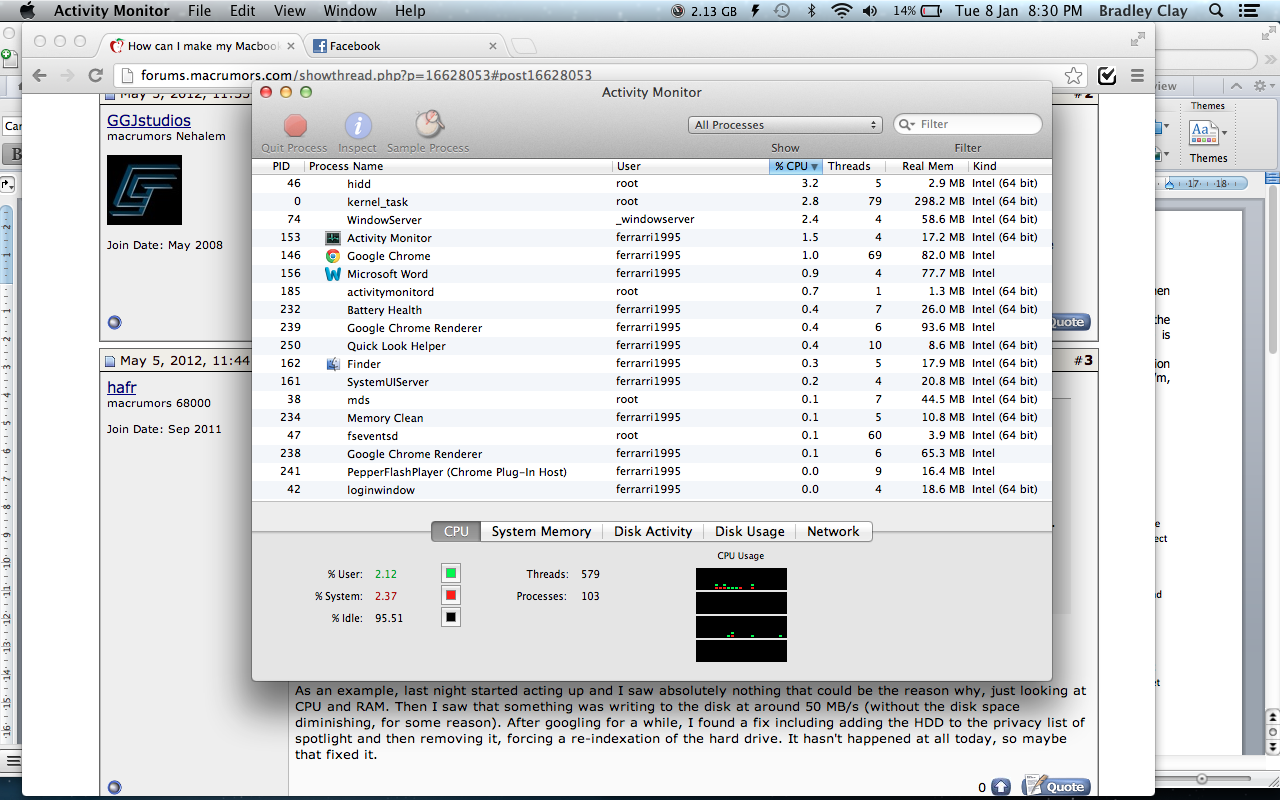Switch to the MacRumors thread browser tab
The width and height of the screenshot is (1280, 800).
[x=203, y=46]
